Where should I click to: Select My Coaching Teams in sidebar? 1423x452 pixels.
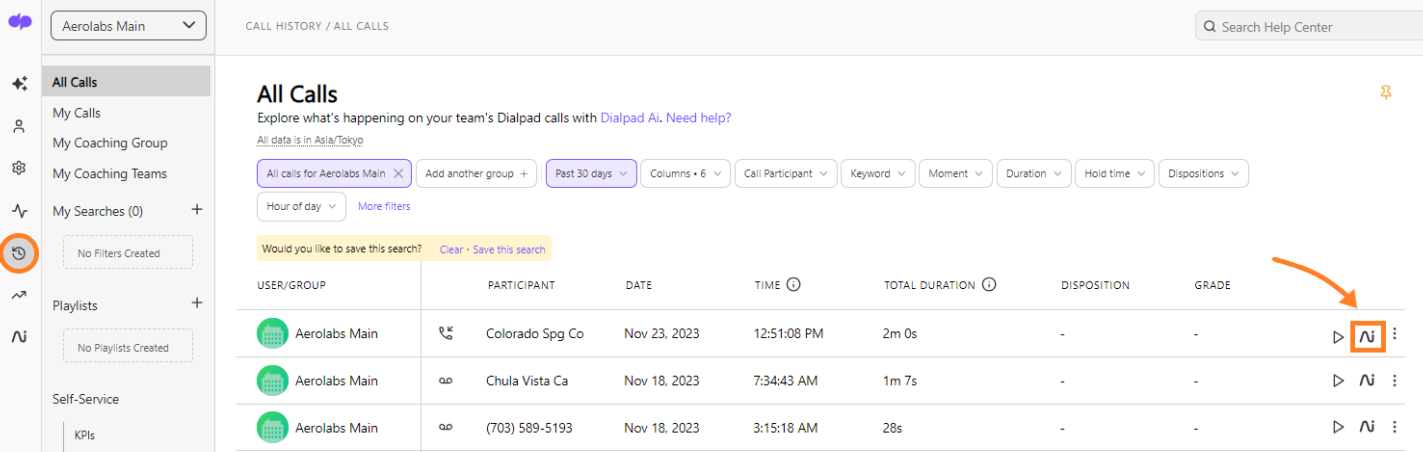(110, 173)
